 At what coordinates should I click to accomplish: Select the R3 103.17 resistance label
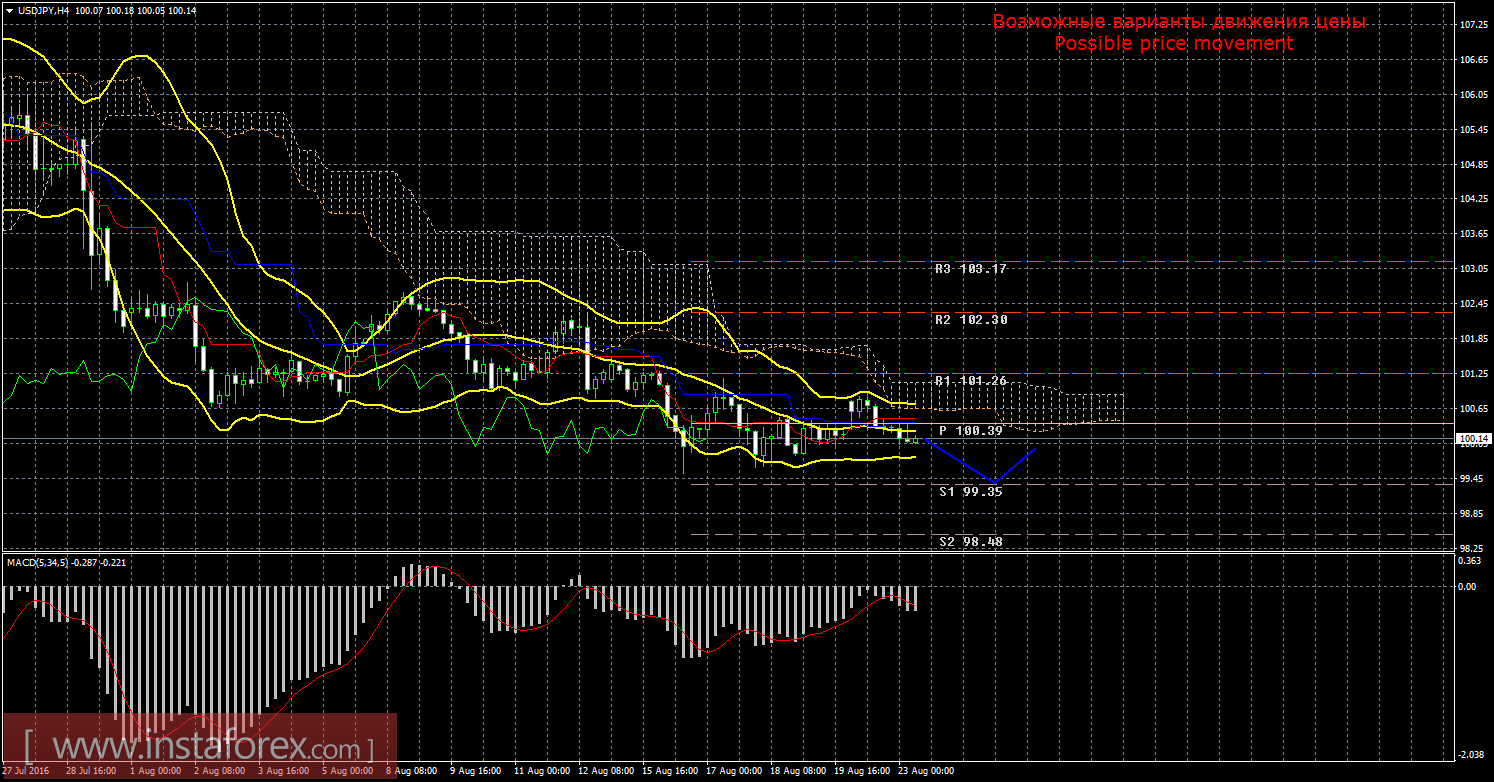[x=970, y=269]
